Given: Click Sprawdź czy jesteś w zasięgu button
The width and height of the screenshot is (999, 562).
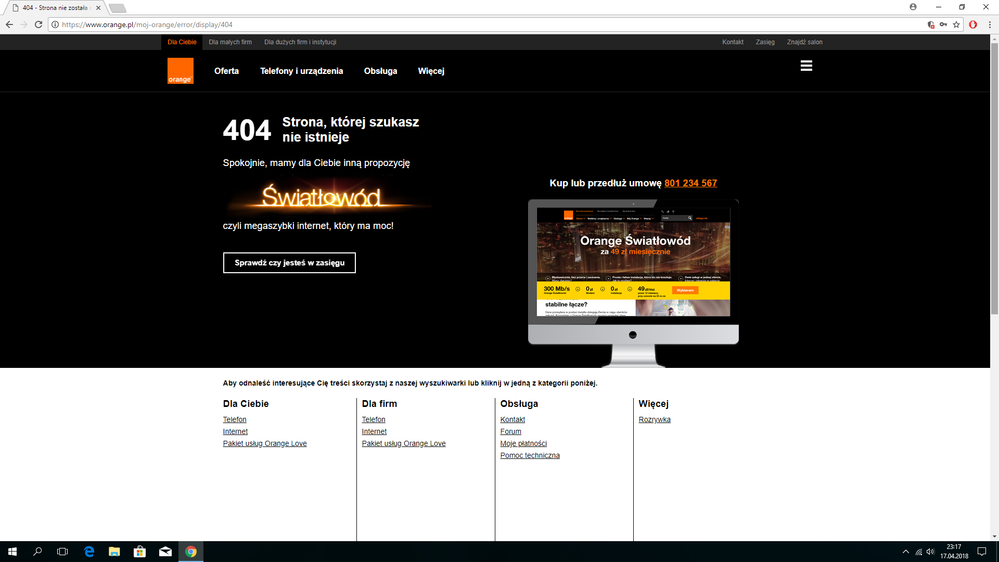Looking at the screenshot, I should (x=289, y=263).
